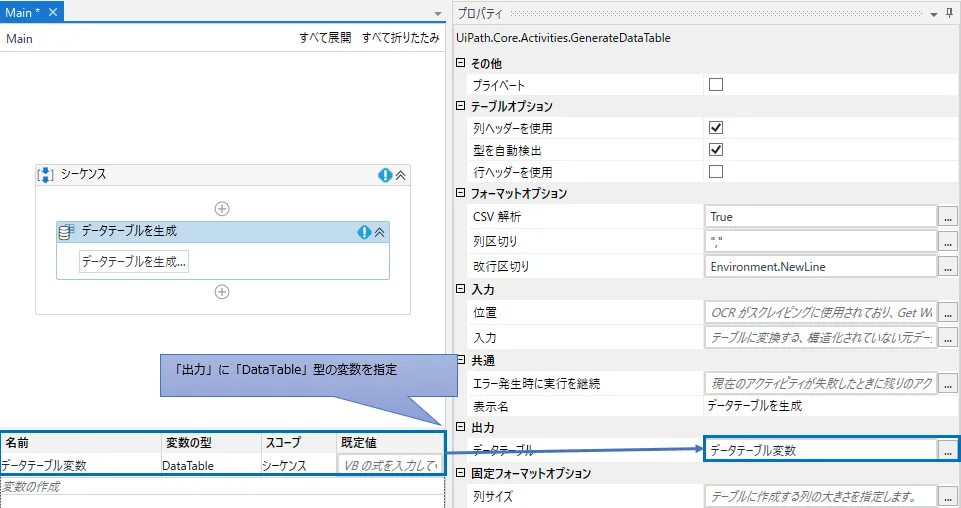
Task: Open the シーケンス scope cell
Action: pyautogui.click(x=298, y=465)
